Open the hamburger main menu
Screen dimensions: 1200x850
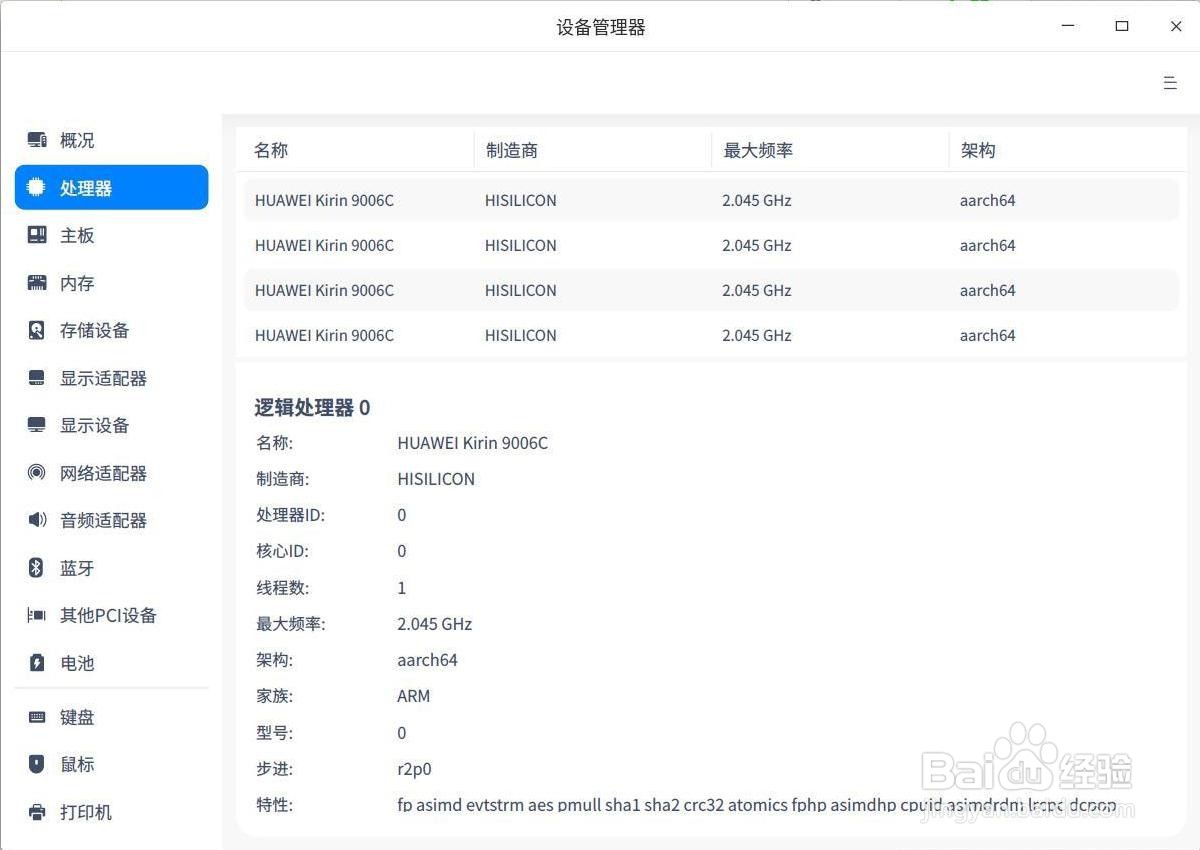click(1170, 83)
